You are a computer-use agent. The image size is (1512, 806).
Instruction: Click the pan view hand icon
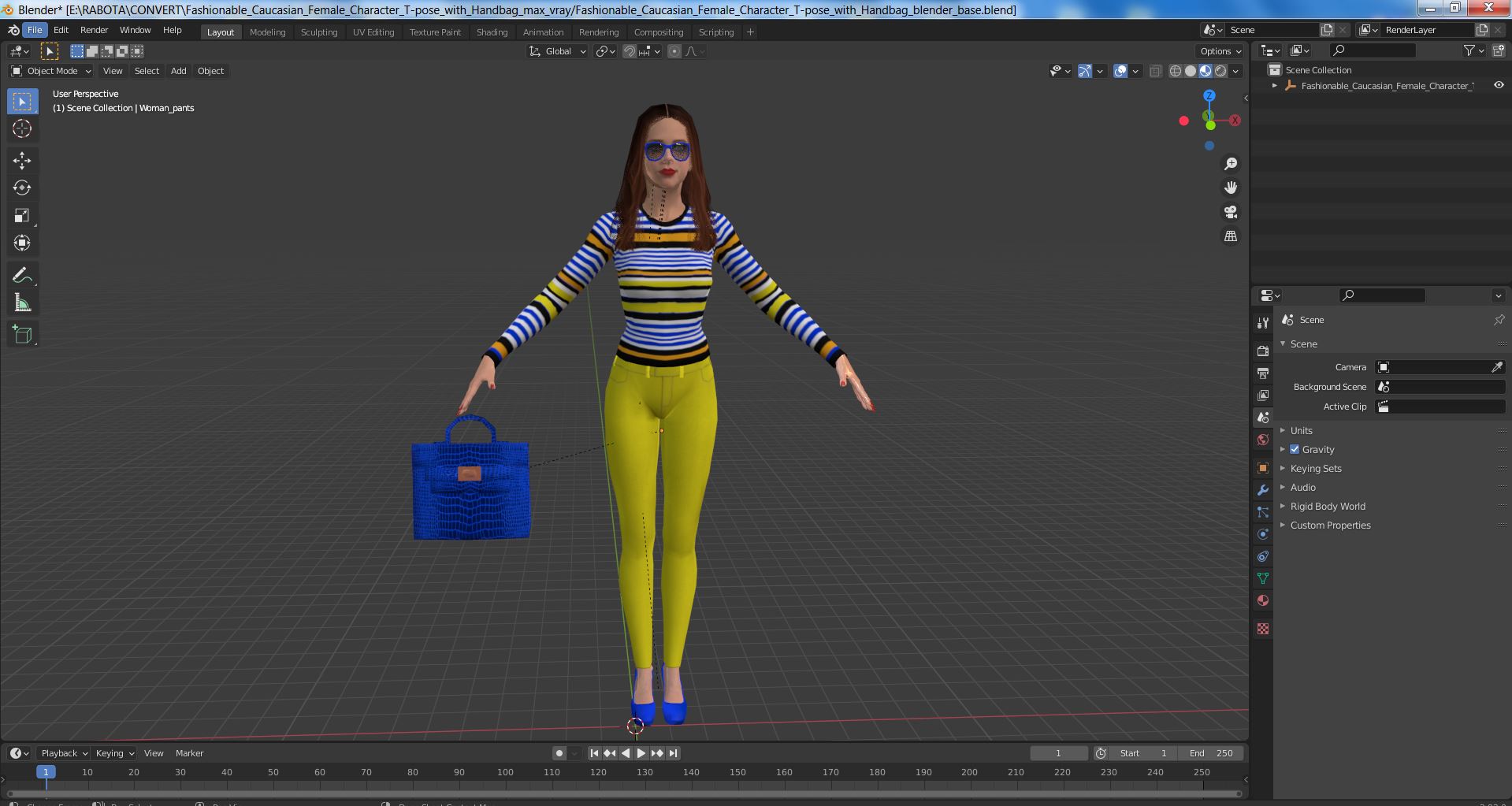1230,188
